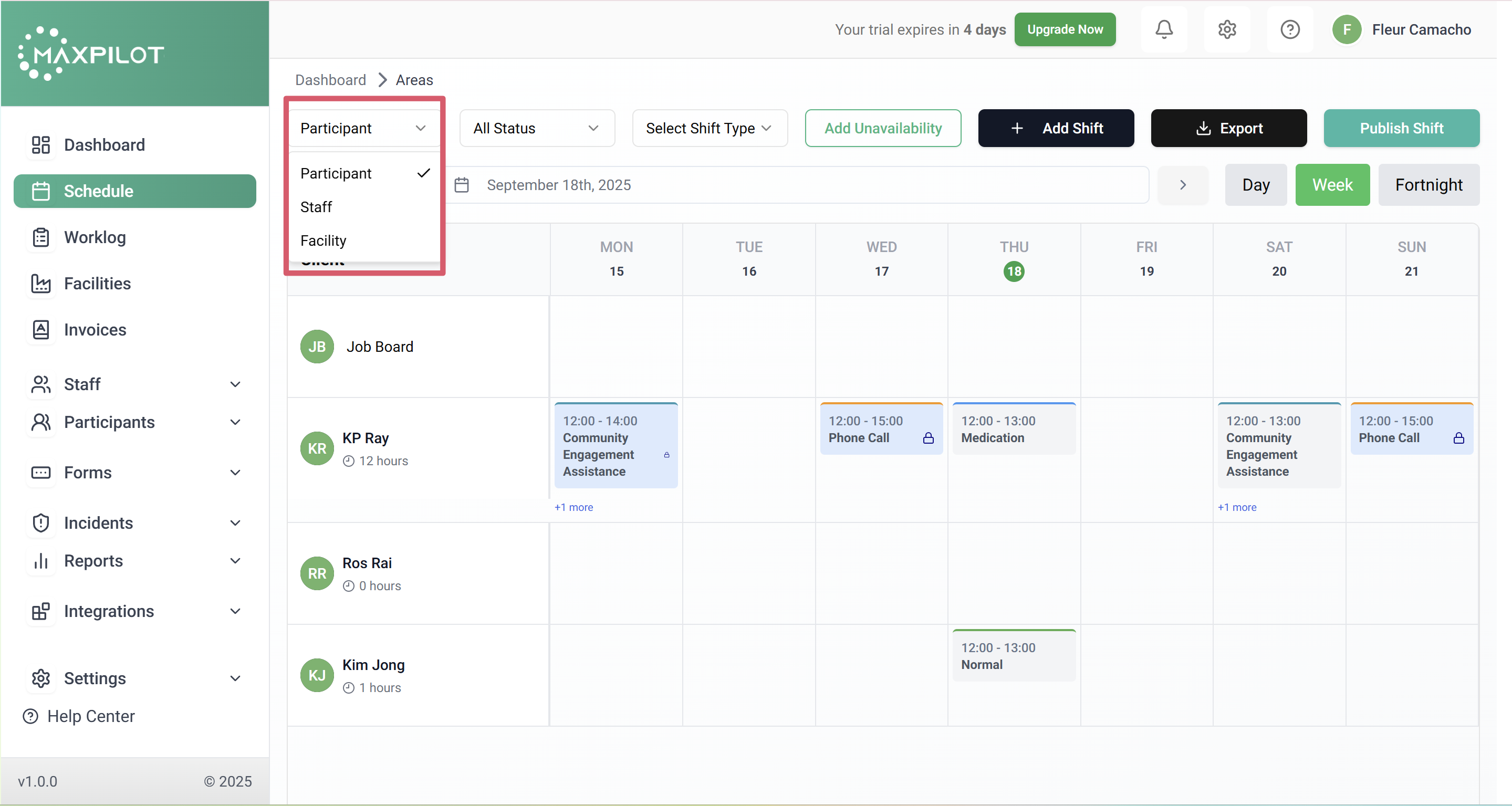Open the Select Shift Type dropdown
This screenshot has width=1512, height=806.
(x=709, y=128)
